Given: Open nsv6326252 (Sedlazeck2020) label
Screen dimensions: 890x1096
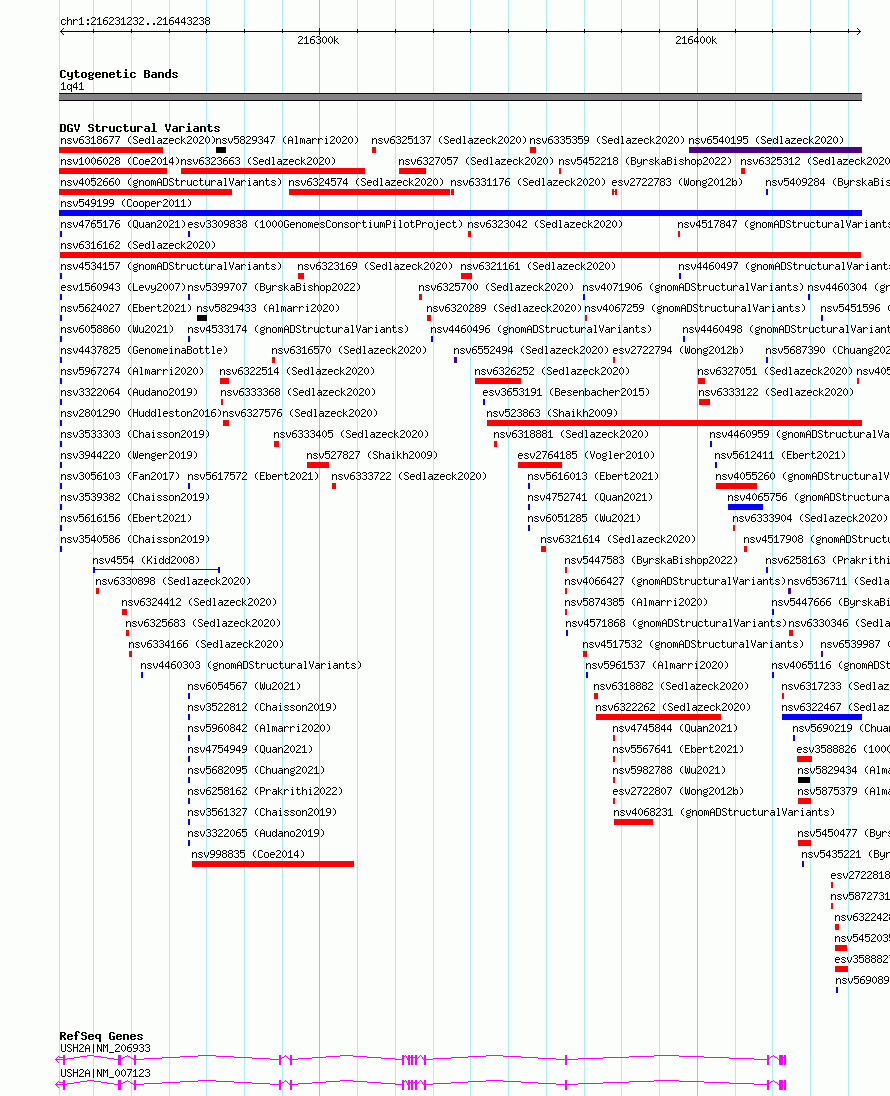Looking at the screenshot, I should 552,371.
